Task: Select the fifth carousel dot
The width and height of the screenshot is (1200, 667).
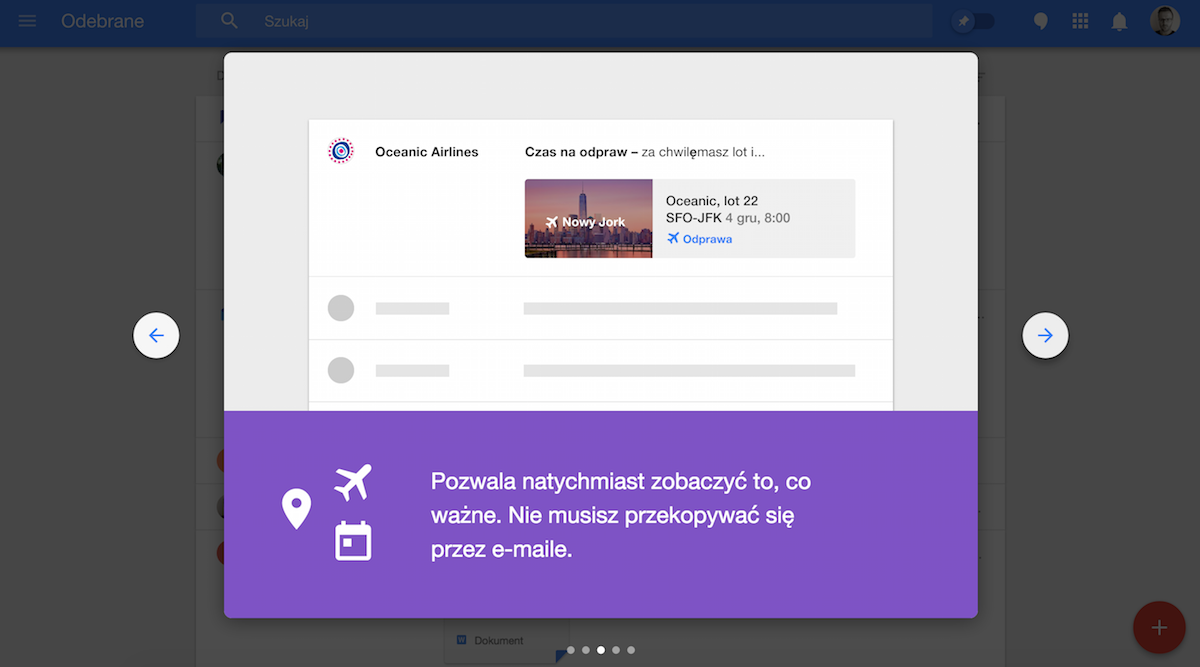Action: click(631, 650)
